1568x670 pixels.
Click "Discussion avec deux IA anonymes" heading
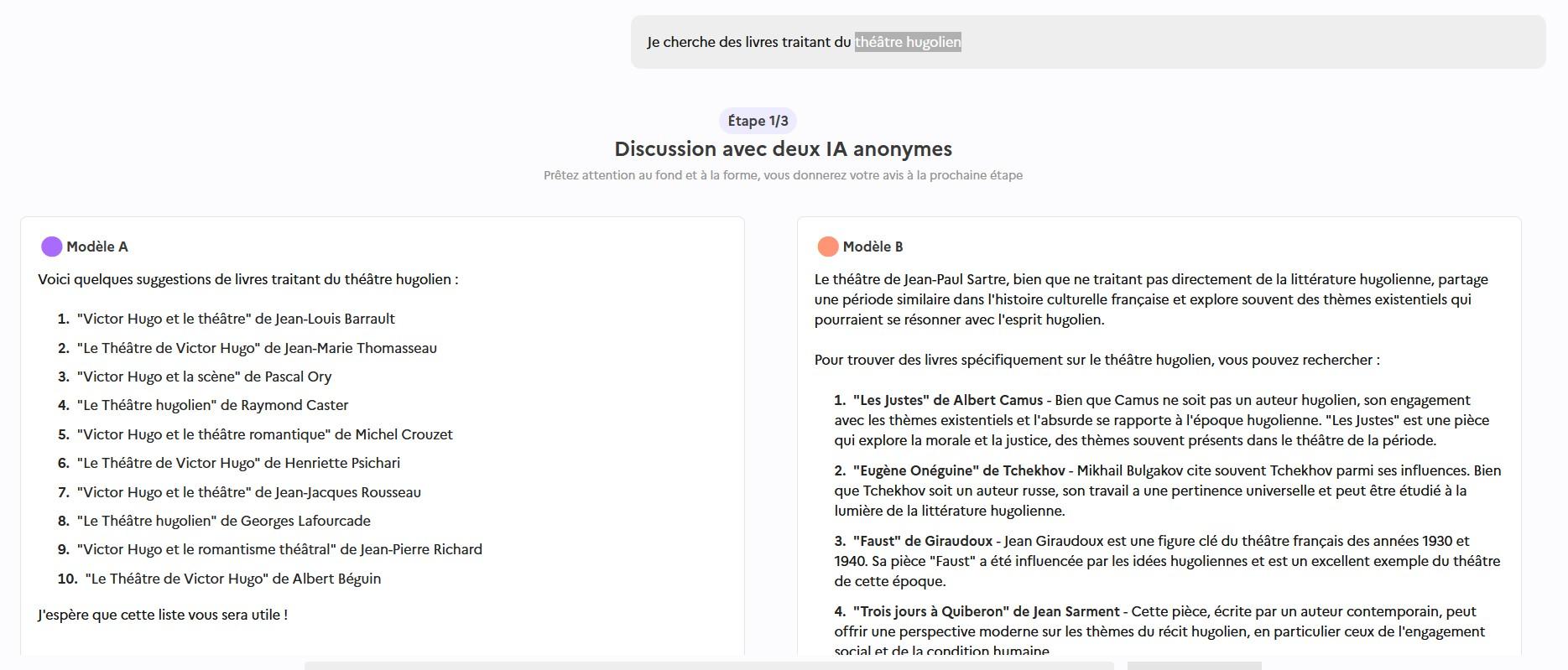pyautogui.click(x=783, y=149)
